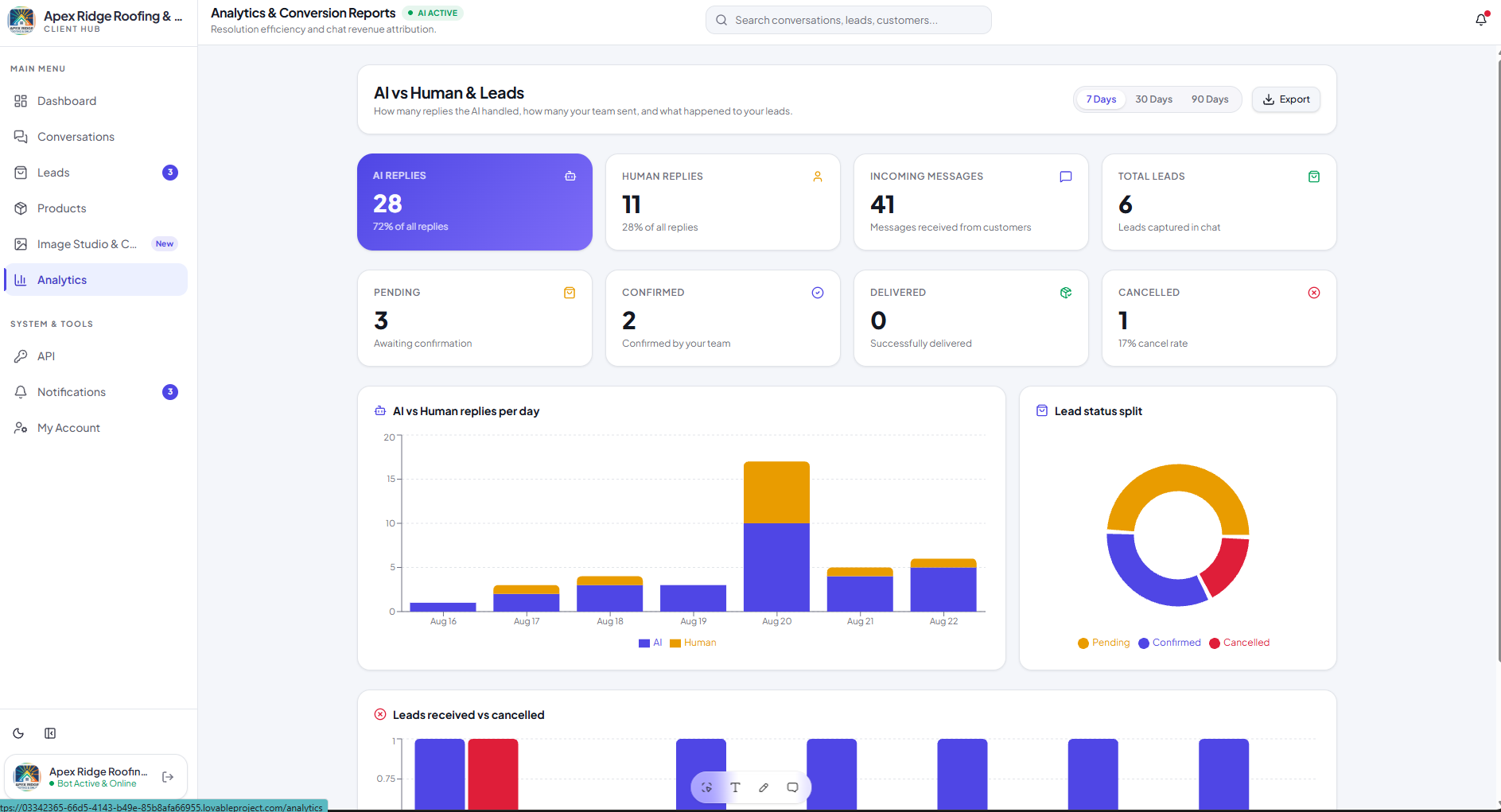This screenshot has width=1501, height=812.
Task: Click the person icon on Human Replies card
Action: 818,177
